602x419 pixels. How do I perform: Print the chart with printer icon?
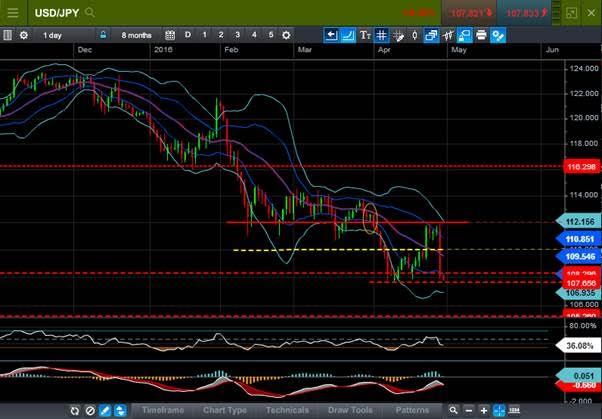pyautogui.click(x=481, y=35)
